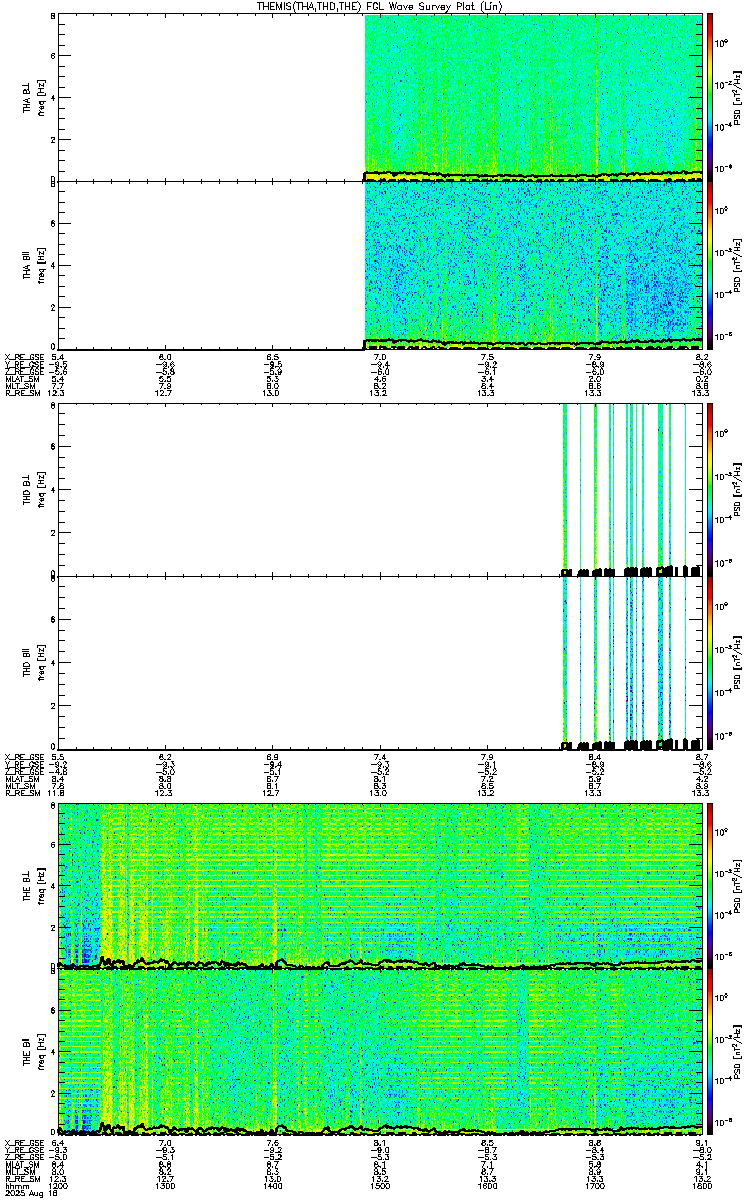
Task: Click the 1200 time tick label
Action: 59,1186
